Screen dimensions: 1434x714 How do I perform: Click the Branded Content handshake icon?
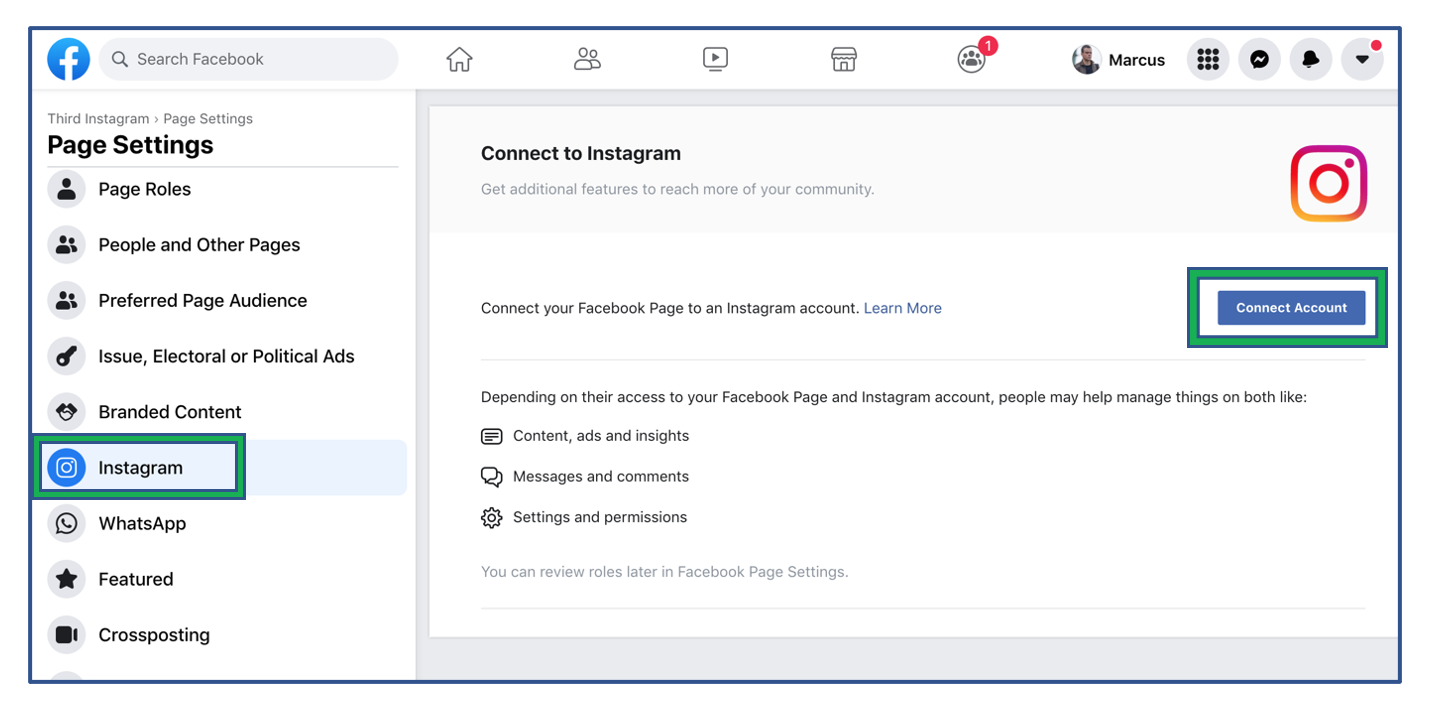coord(67,412)
